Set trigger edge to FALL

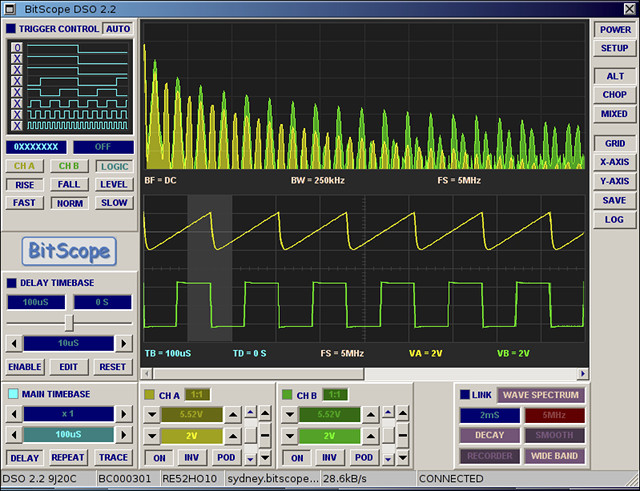pyautogui.click(x=69, y=184)
